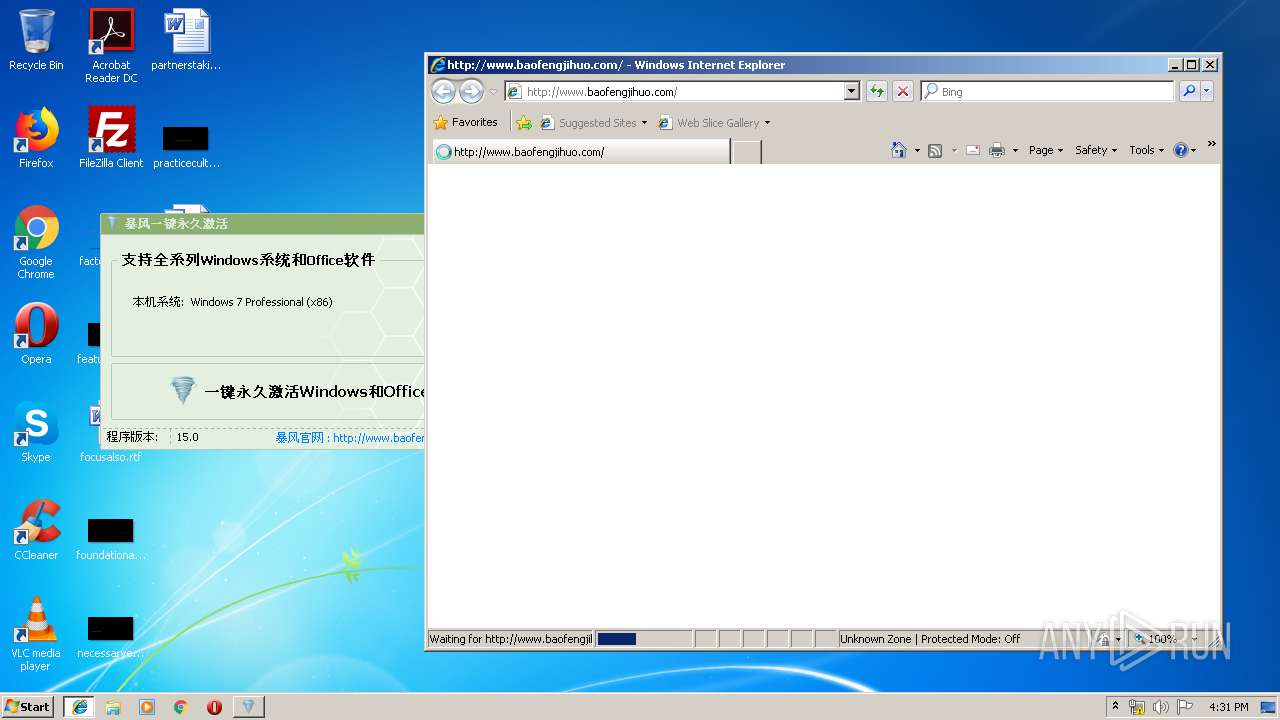
Task: Open the Tools menu
Action: (1147, 150)
